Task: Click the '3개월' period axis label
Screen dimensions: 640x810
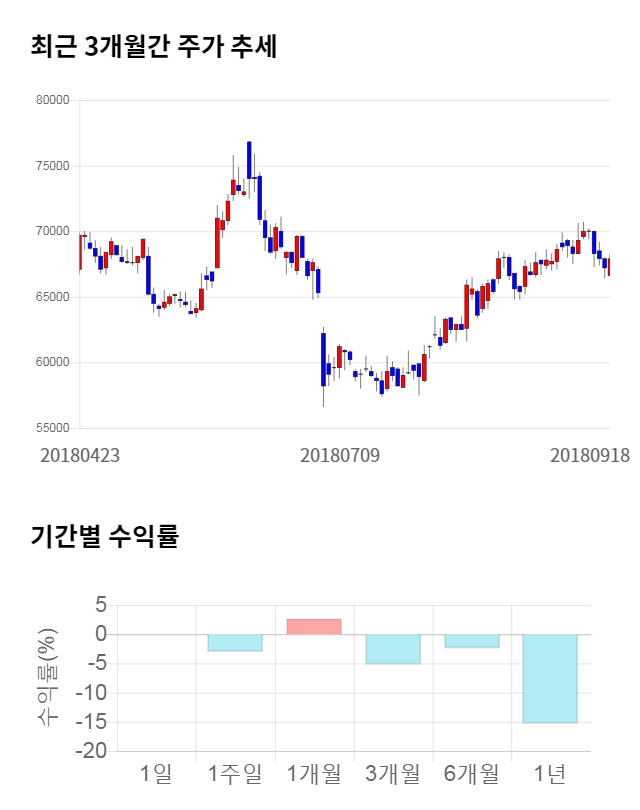Action: click(x=392, y=773)
